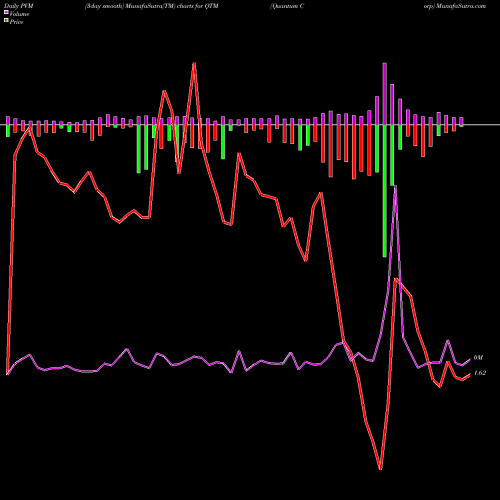
Task: Click the '1.62' price value label
Action: pyautogui.click(x=479, y=373)
